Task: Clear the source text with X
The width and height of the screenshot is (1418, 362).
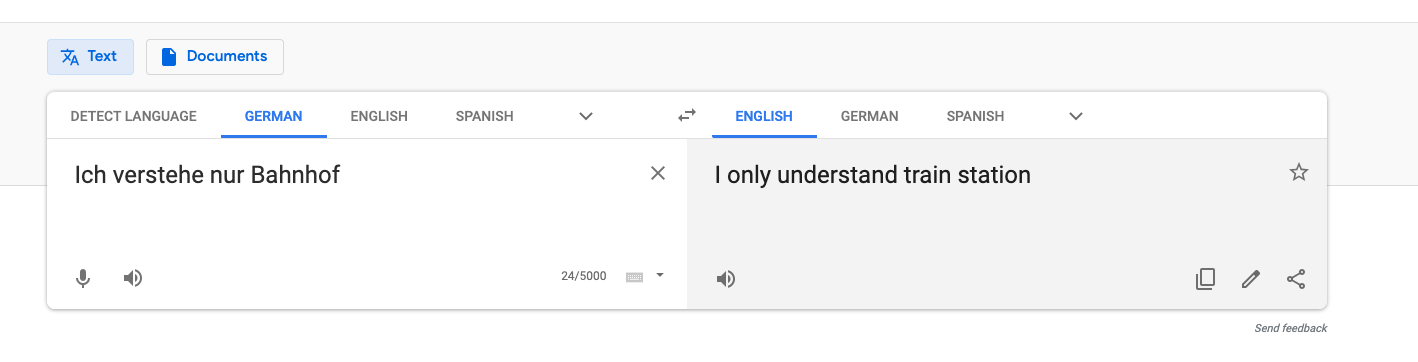Action: click(657, 173)
